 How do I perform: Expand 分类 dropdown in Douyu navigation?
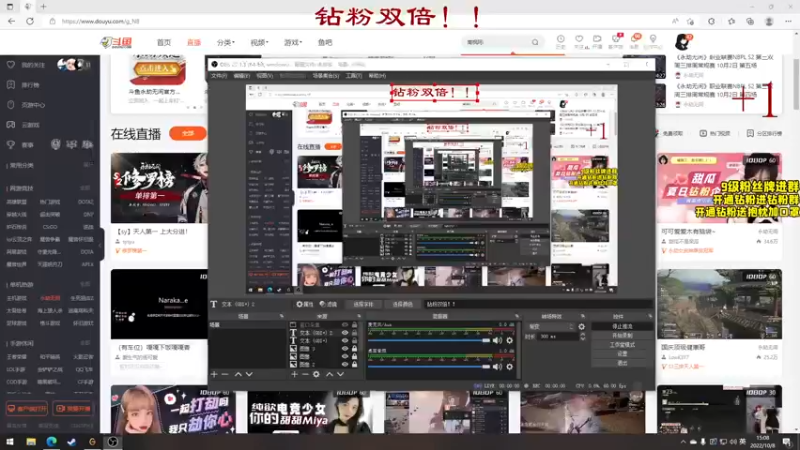(226, 42)
